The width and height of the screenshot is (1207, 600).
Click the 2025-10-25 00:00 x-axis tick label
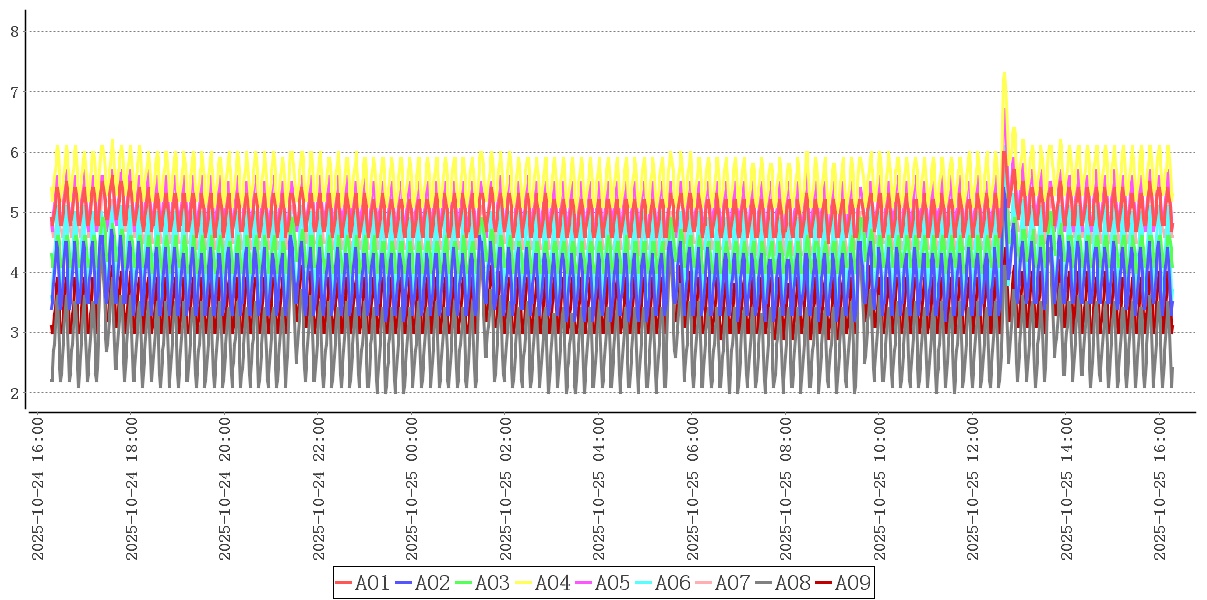pos(412,489)
